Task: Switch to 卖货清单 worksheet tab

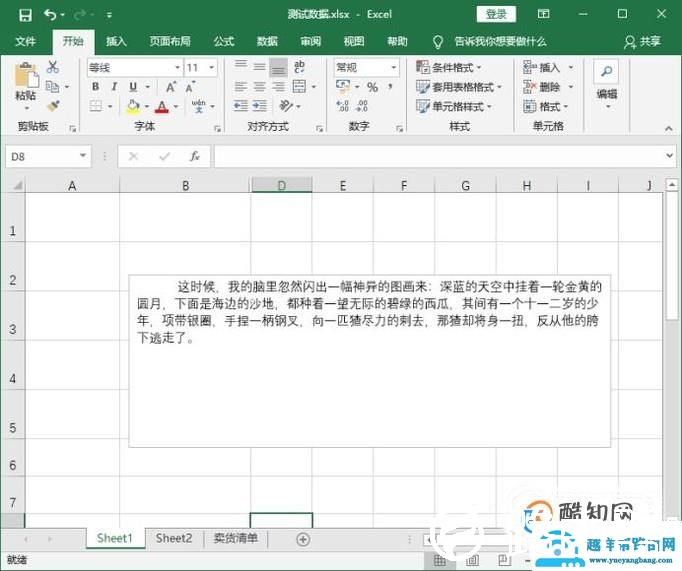Action: coord(235,538)
